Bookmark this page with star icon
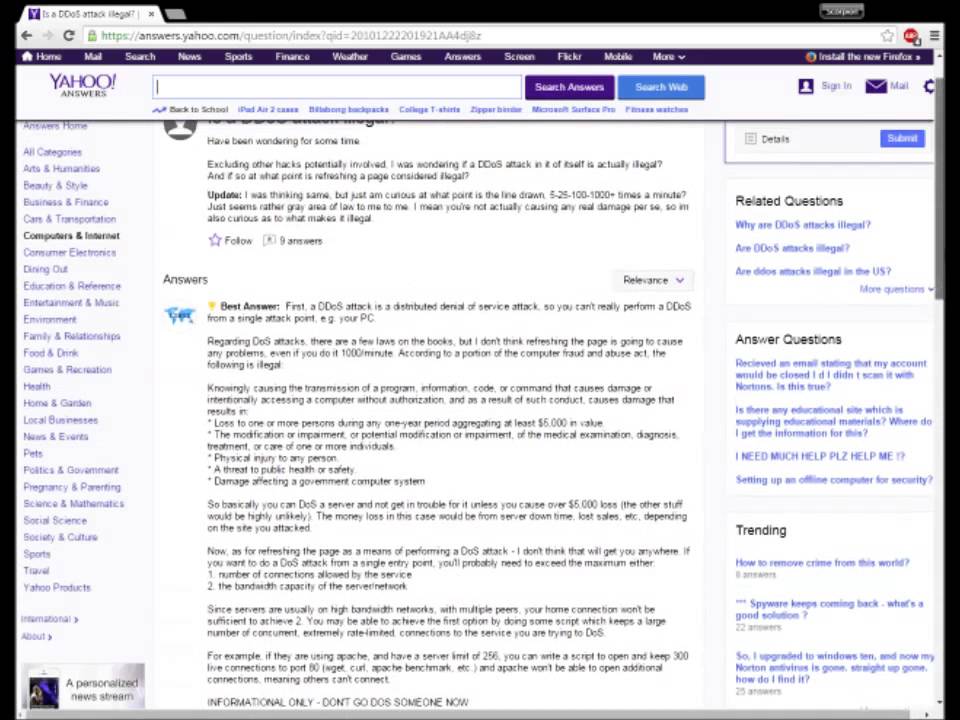Screen dimensions: 960x720 coord(887,36)
